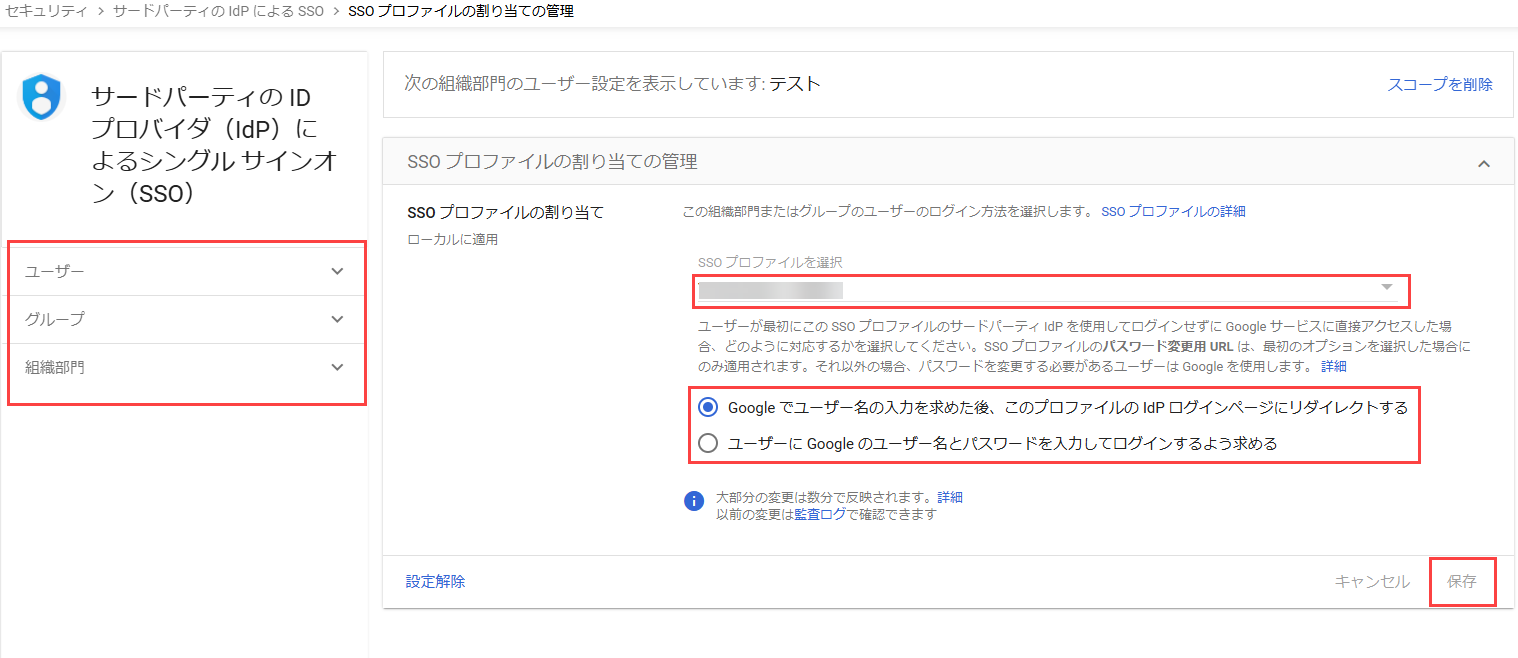The image size is (1518, 658).
Task: Click the スコープを削除 link
Action: point(1440,84)
